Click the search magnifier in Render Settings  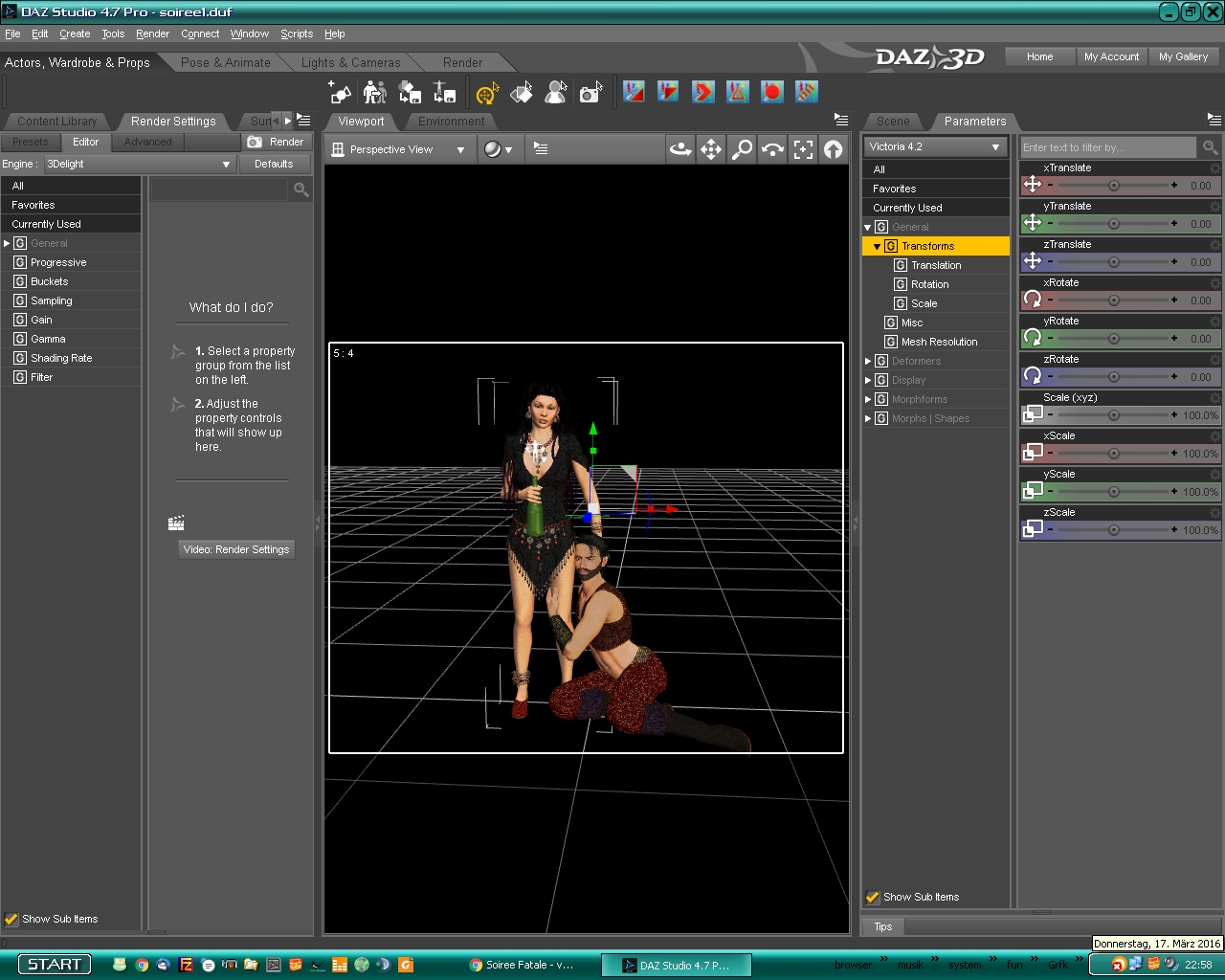(x=301, y=189)
